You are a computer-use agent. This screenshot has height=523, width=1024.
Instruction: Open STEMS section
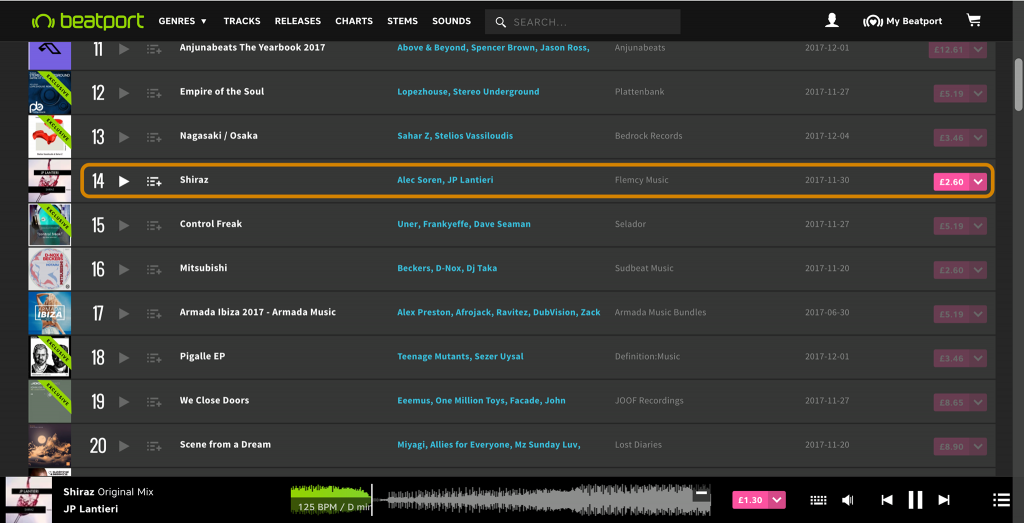pyautogui.click(x=402, y=21)
